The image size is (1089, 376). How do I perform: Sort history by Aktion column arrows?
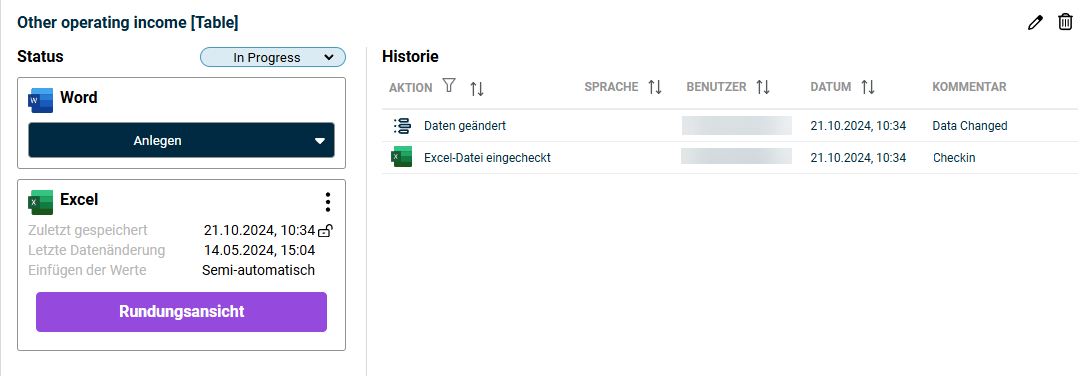[476, 88]
